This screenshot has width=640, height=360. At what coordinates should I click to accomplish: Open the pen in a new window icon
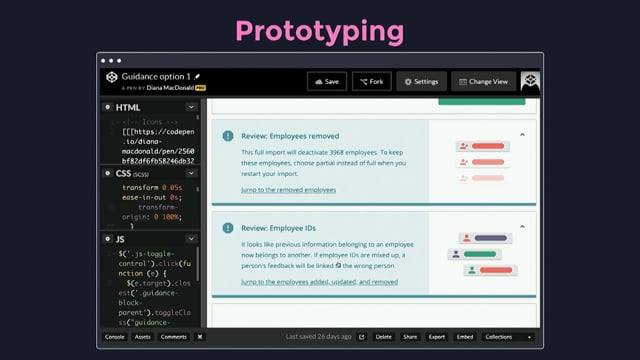362,337
